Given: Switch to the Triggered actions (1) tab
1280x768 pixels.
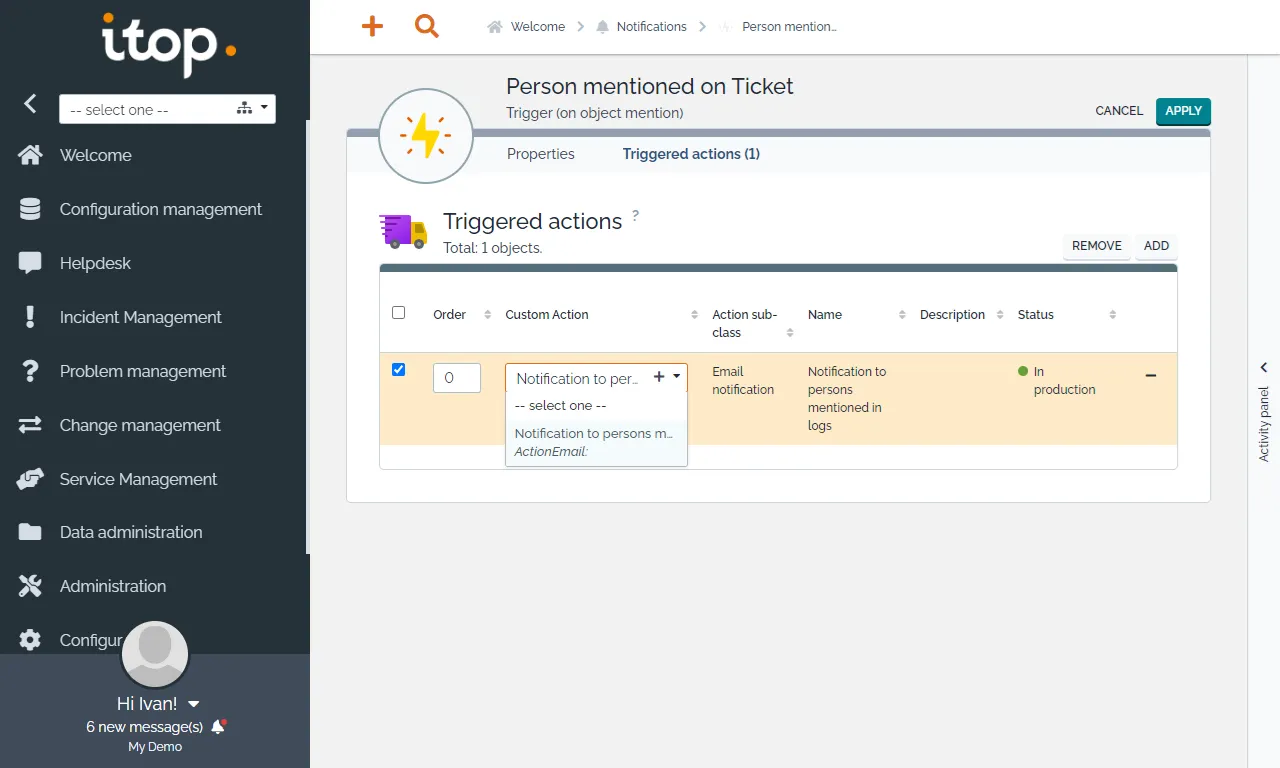Looking at the screenshot, I should [x=691, y=154].
